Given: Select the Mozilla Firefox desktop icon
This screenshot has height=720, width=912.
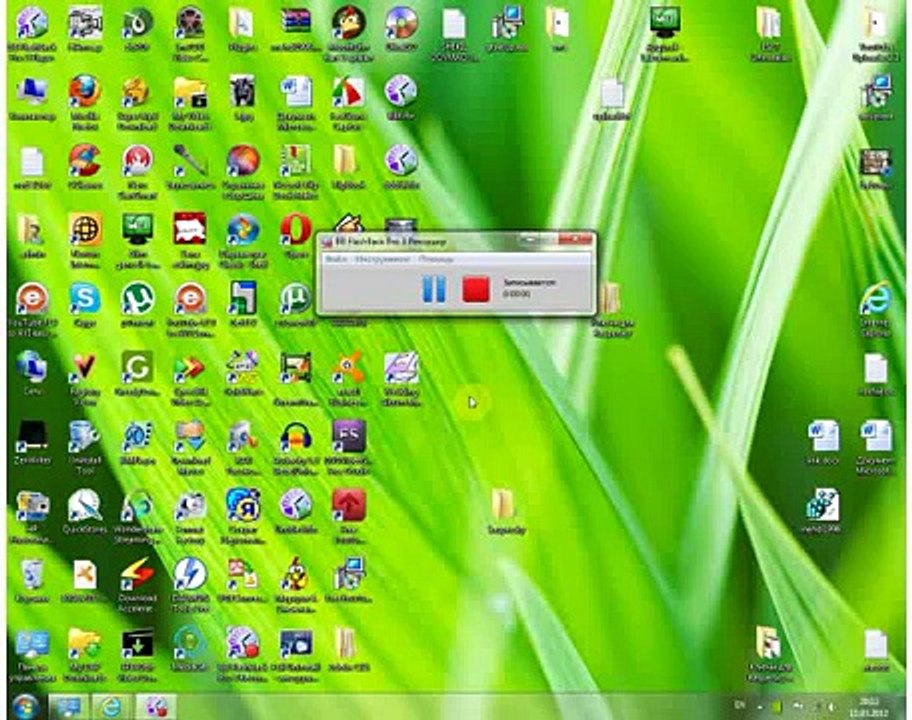Looking at the screenshot, I should [x=85, y=99].
